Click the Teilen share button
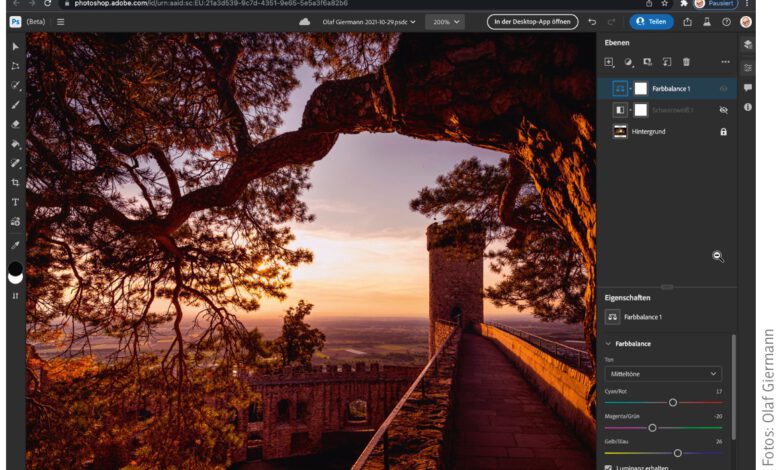Image resolution: width=780 pixels, height=470 pixels. point(651,21)
